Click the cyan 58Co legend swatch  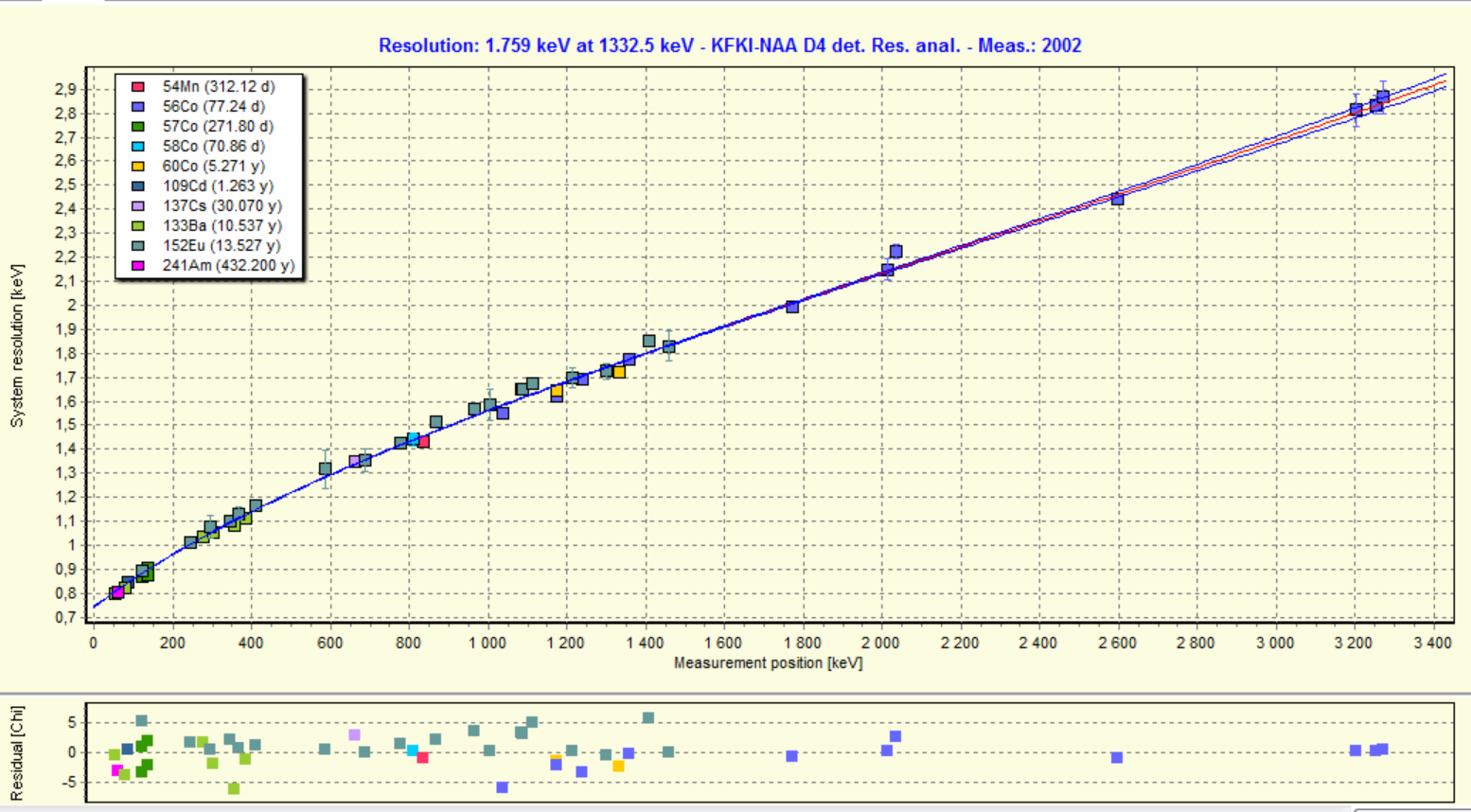pyautogui.click(x=137, y=147)
